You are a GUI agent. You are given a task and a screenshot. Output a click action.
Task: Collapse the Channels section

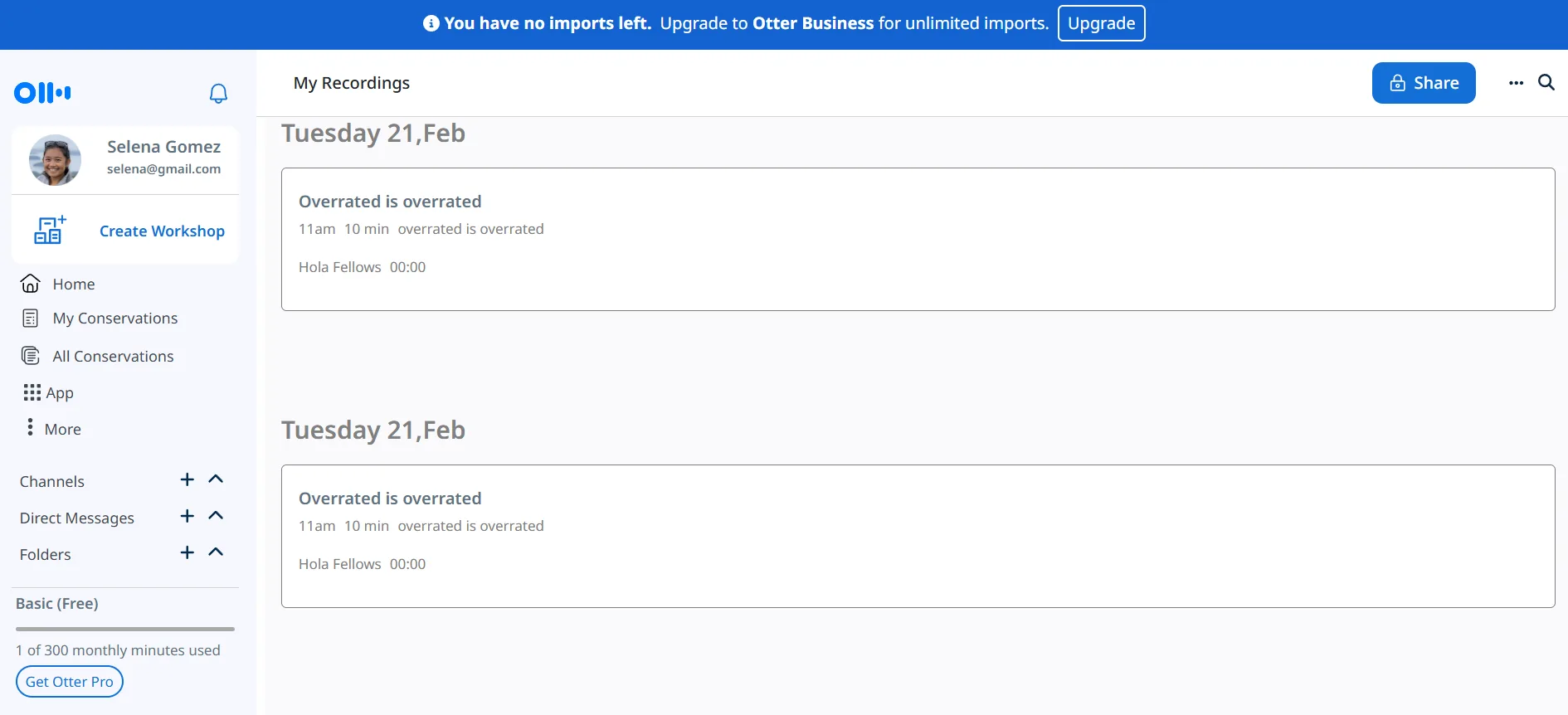[x=216, y=479]
